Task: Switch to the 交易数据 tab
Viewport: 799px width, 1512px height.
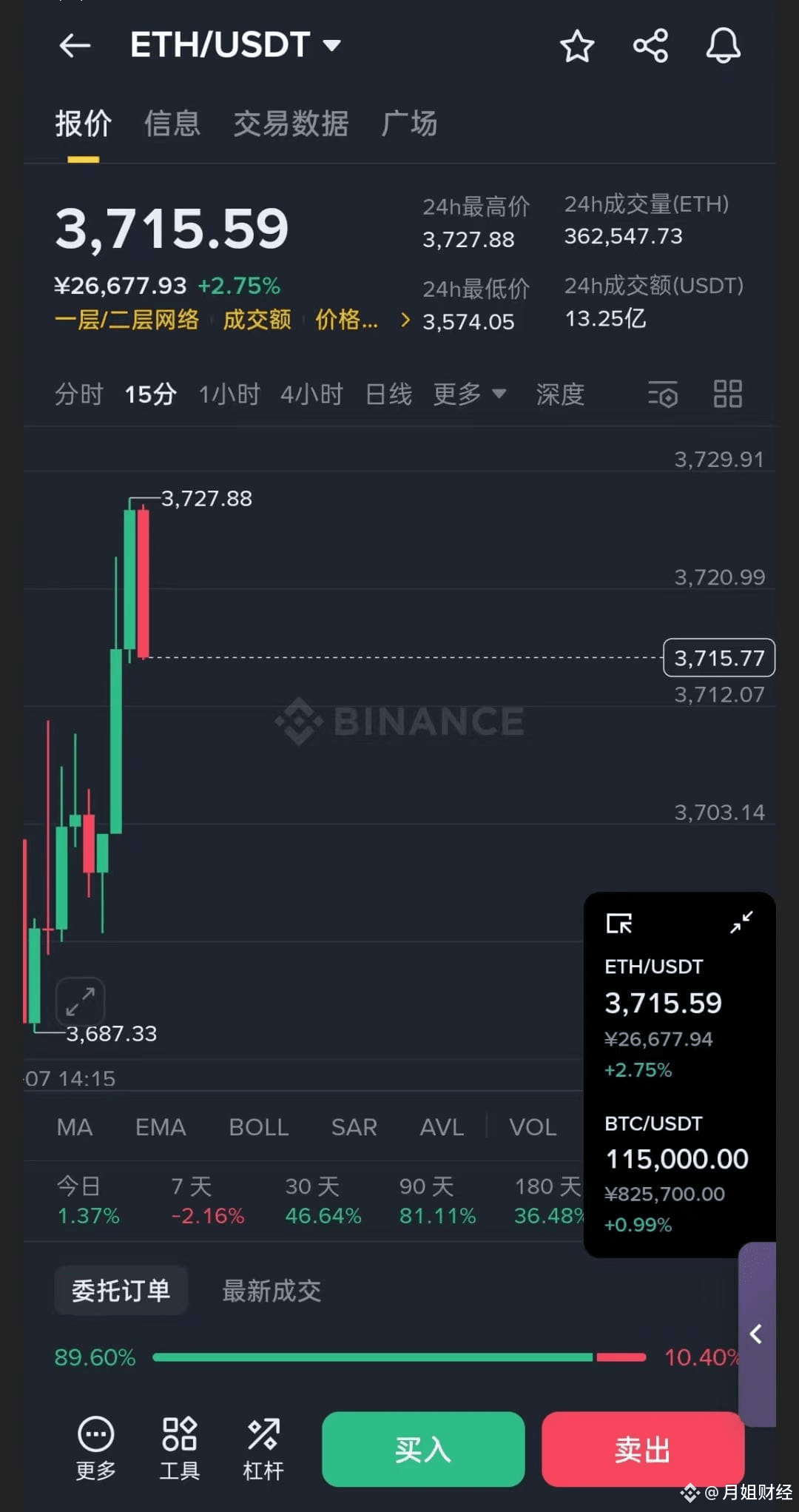Action: coord(291,124)
